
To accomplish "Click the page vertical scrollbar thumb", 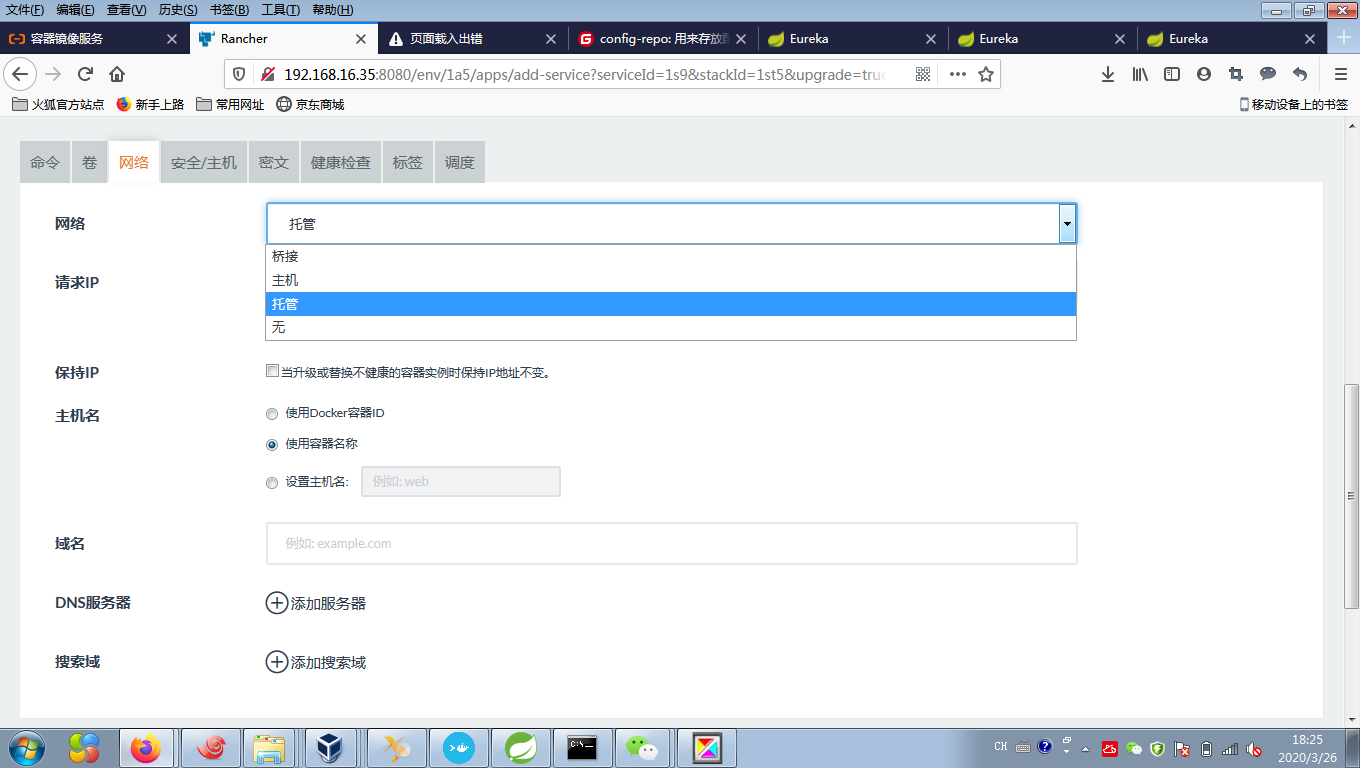I will tap(1351, 495).
